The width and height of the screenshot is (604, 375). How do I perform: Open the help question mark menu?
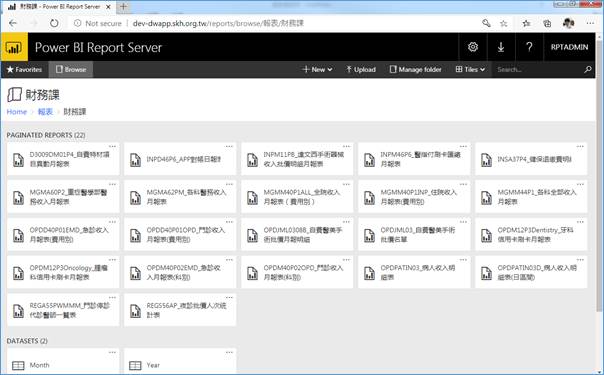coord(529,47)
